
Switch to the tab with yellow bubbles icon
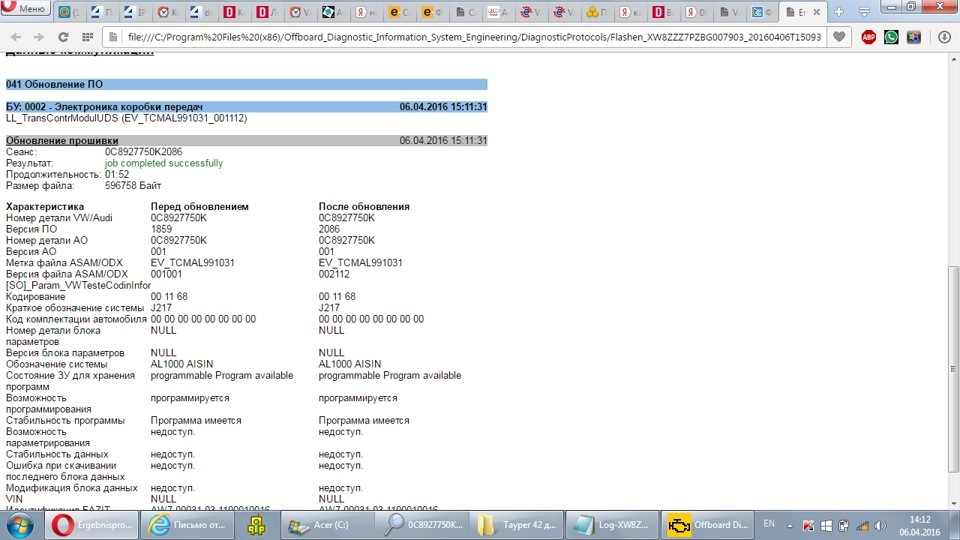(x=596, y=12)
